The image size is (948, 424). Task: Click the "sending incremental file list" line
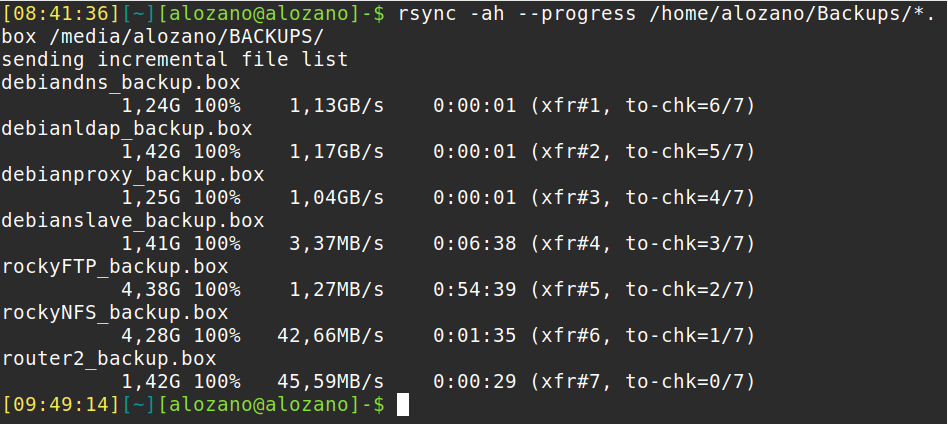point(175,59)
